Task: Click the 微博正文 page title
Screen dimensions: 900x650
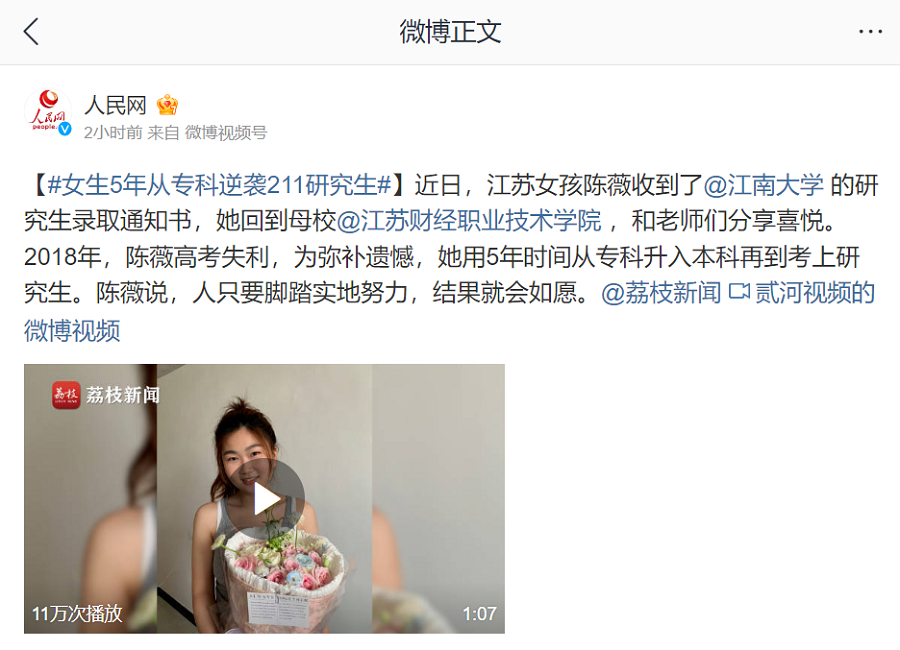Action: 450,32
